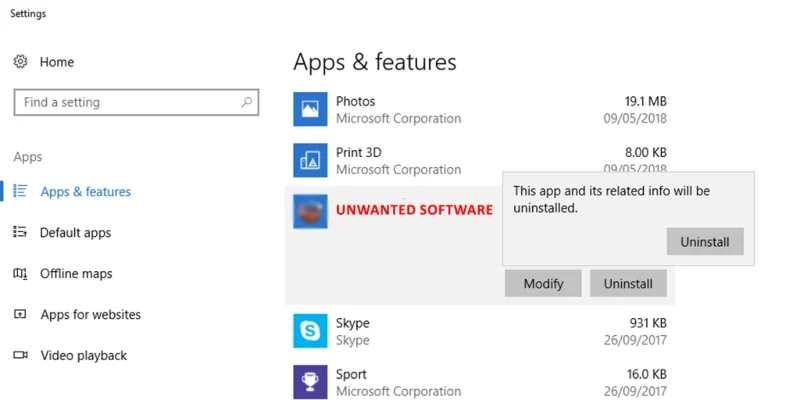
Task: Confirm Uninstall in the popup dialog
Action: pos(705,241)
